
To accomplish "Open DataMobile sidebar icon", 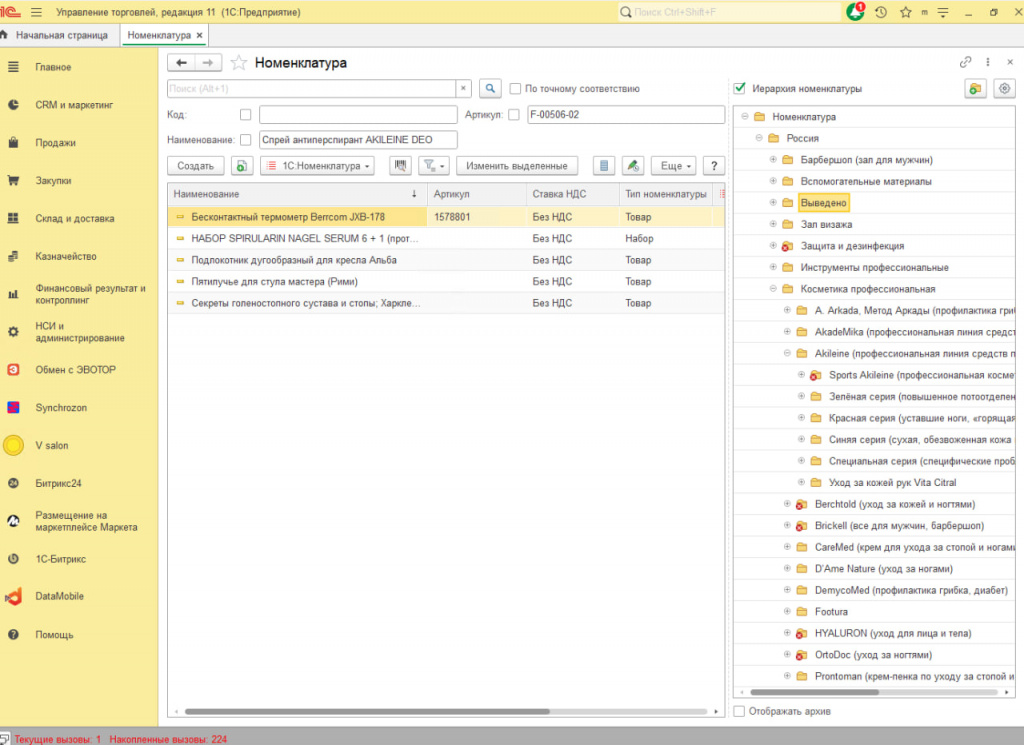I will tap(13, 596).
